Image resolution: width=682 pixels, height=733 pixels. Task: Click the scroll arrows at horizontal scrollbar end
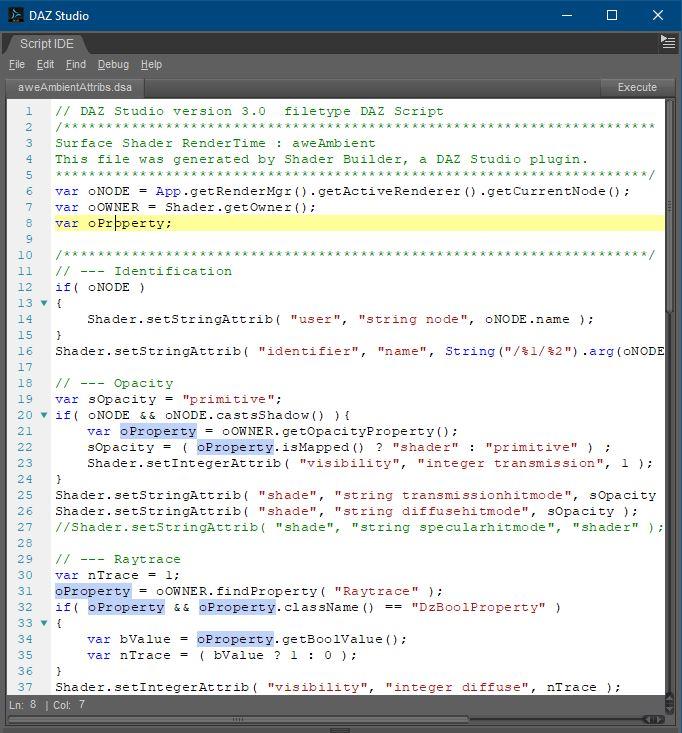(653, 719)
